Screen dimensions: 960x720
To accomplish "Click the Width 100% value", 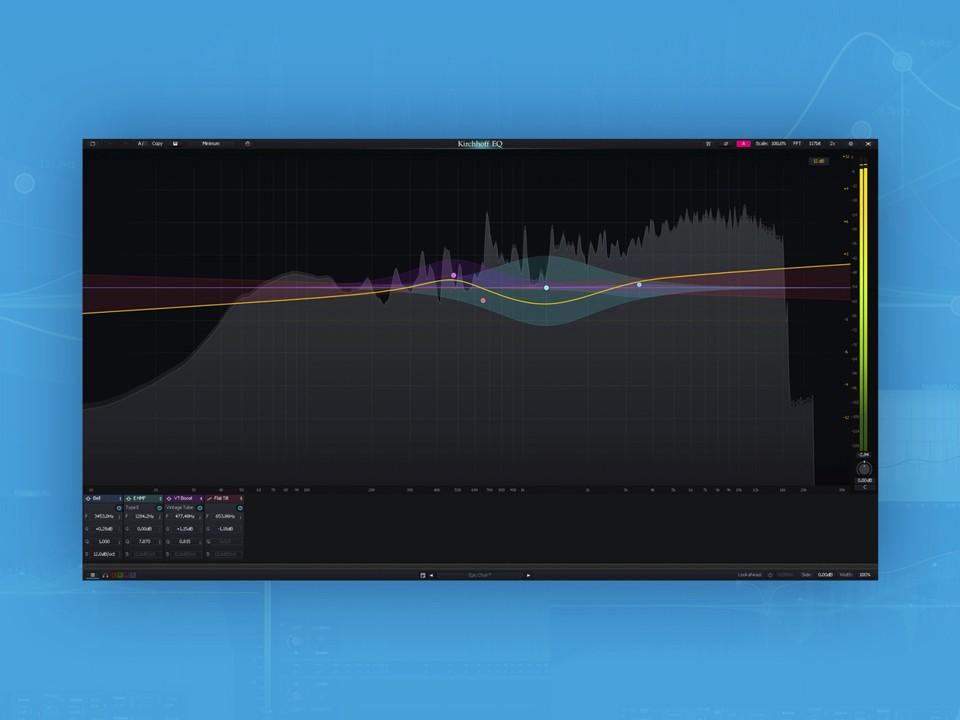I will (x=864, y=575).
